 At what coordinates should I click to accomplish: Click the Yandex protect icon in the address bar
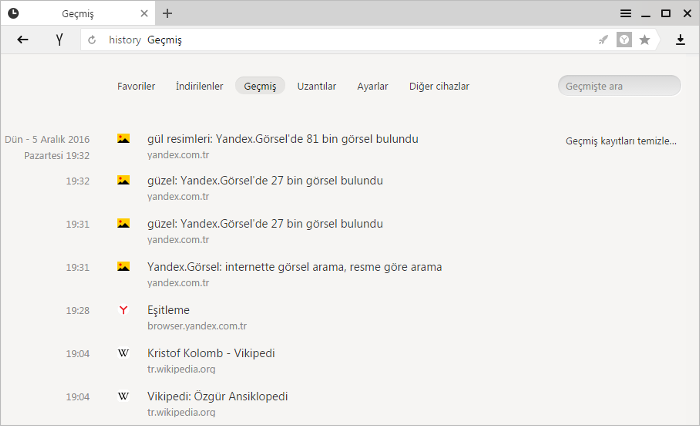pyautogui.click(x=624, y=40)
